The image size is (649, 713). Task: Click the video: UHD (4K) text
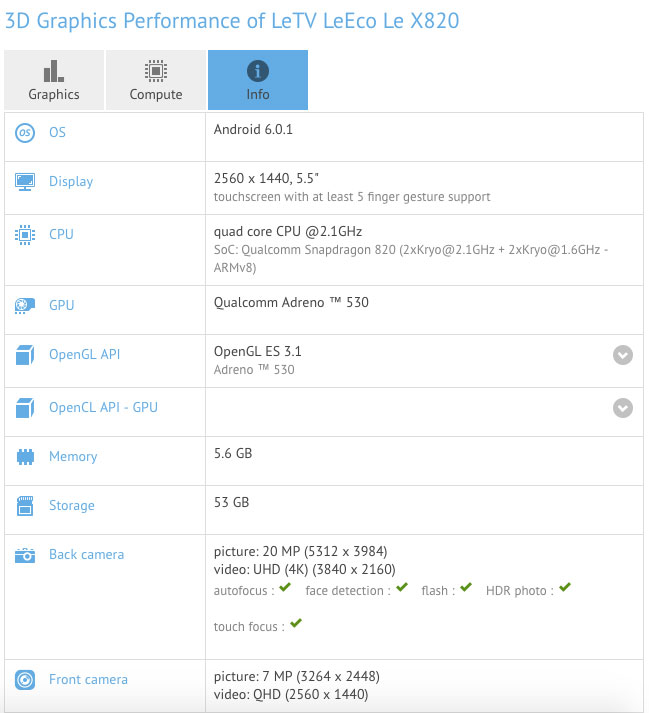[305, 569]
